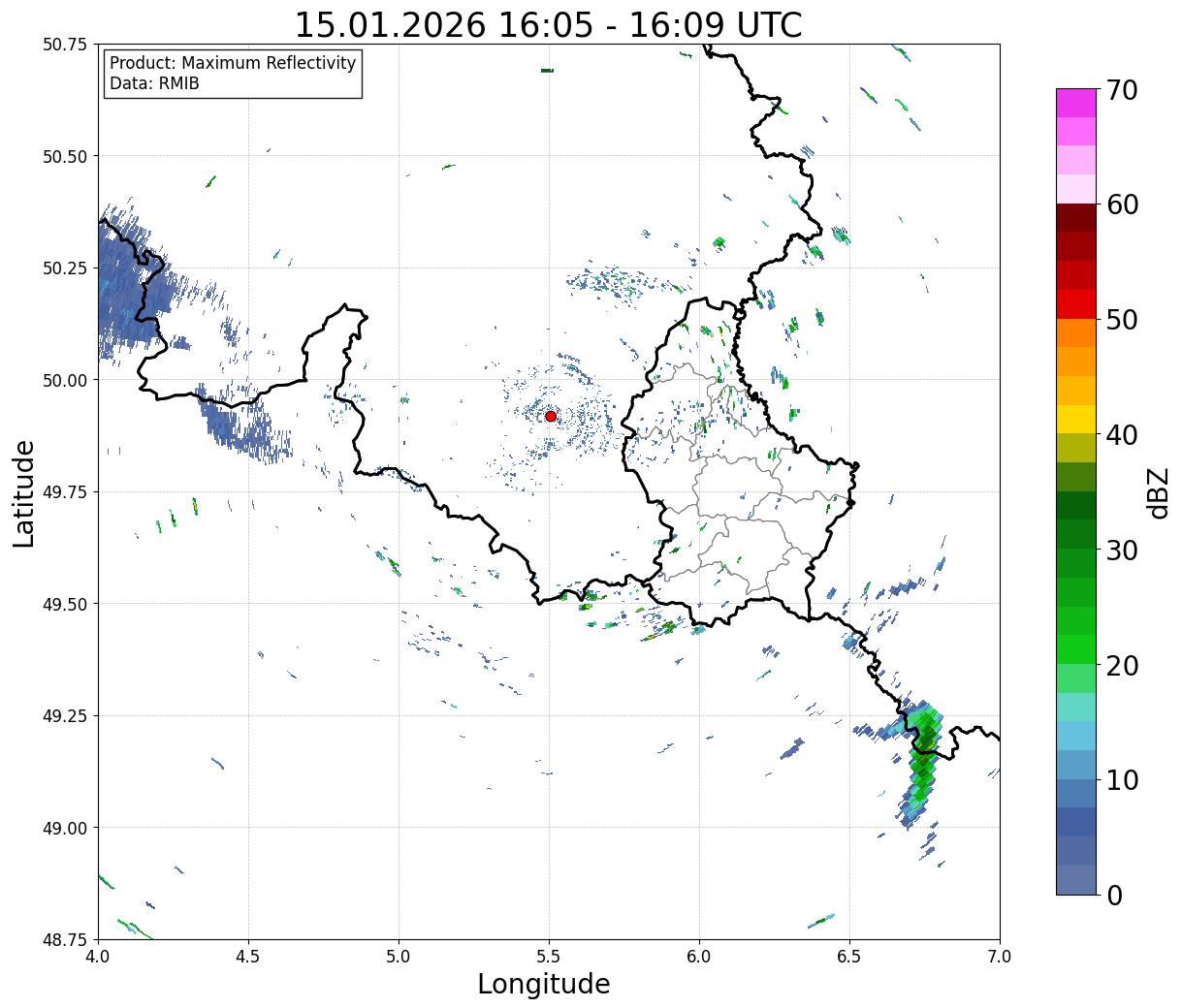Image resolution: width=1182 pixels, height=1008 pixels.
Task: Click the colorbar tick label 30
Action: click(1122, 551)
